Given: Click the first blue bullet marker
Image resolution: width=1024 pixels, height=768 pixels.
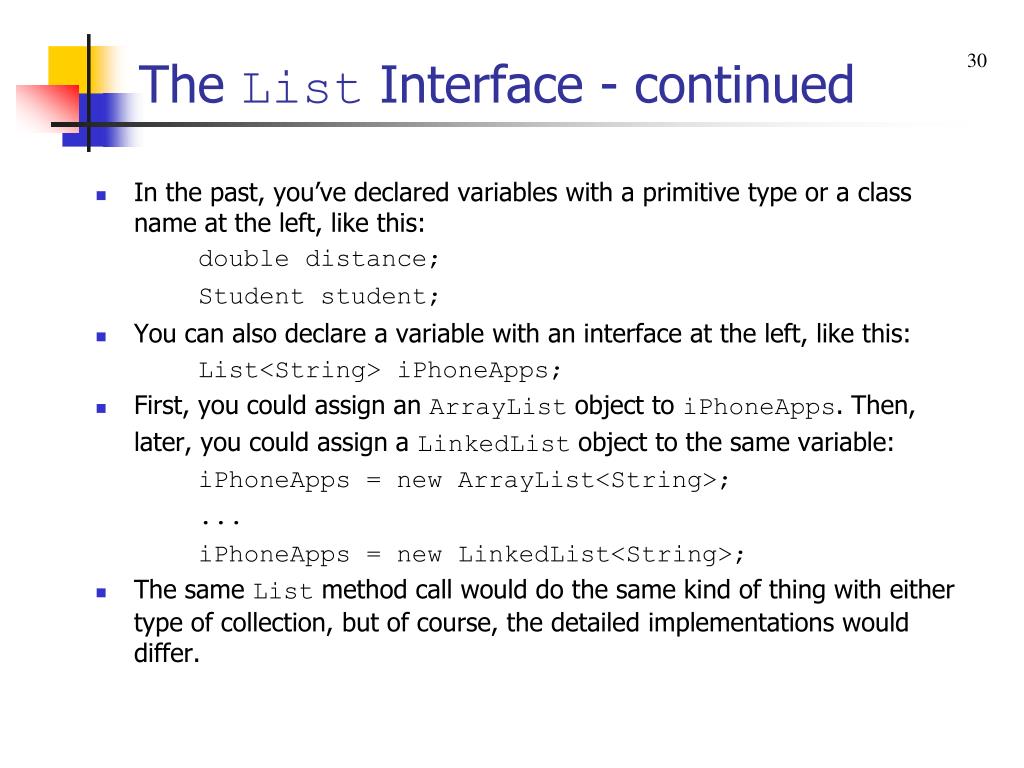Looking at the screenshot, I should tap(101, 195).
